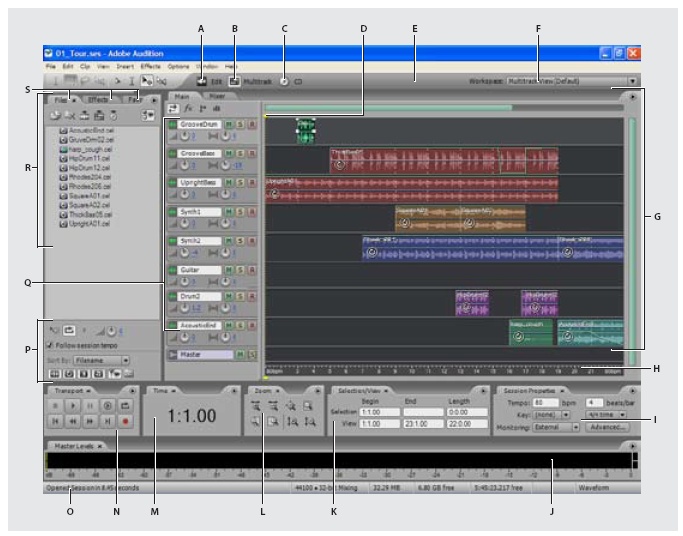The height and width of the screenshot is (536, 683).
Task: Click Stop in Transport panel
Action: coord(55,406)
